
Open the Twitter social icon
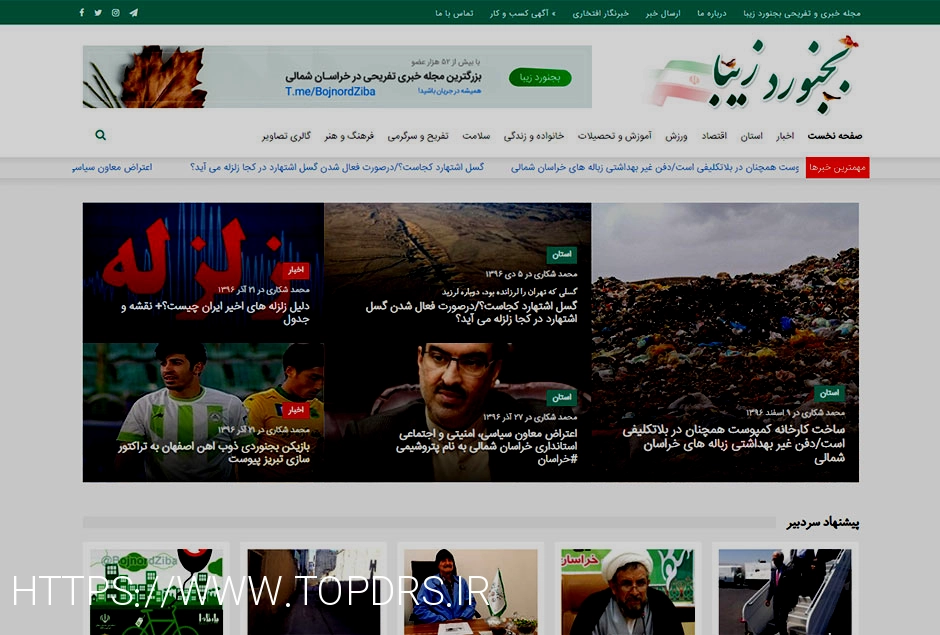98,13
